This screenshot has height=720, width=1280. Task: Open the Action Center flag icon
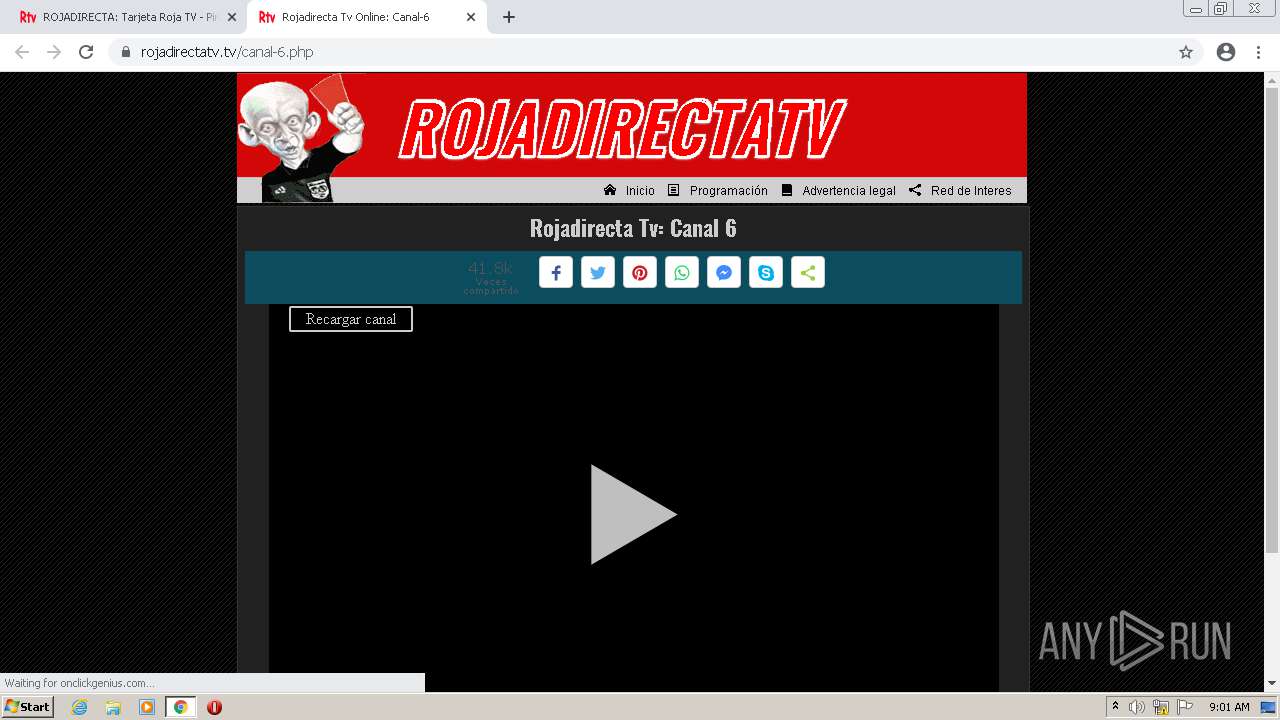[x=1185, y=707]
